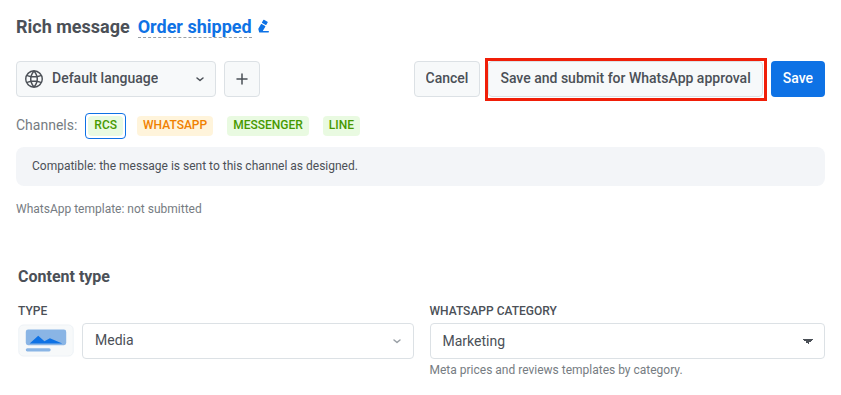The width and height of the screenshot is (841, 395).
Task: Select the WHATSAPP channel tag
Action: click(x=175, y=126)
